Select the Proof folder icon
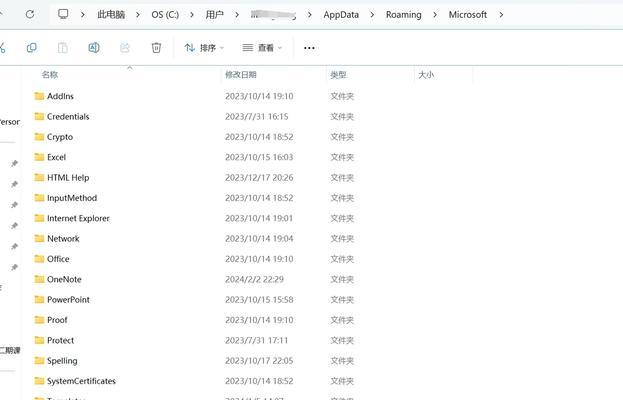Screen dimensions: 623x400 point(39,319)
